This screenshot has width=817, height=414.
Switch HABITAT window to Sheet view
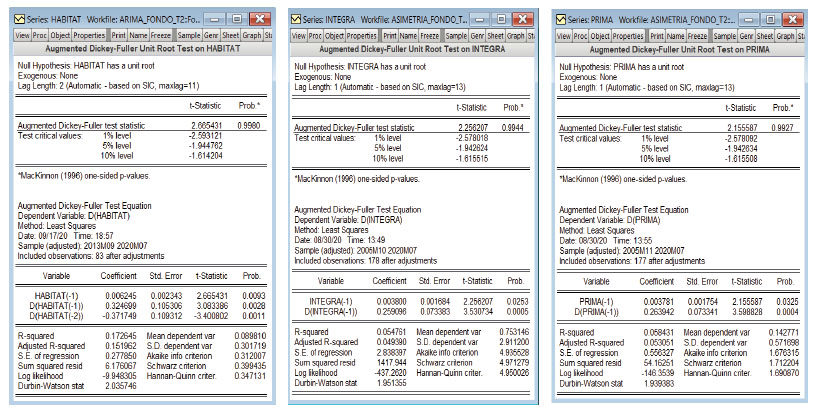click(x=230, y=35)
